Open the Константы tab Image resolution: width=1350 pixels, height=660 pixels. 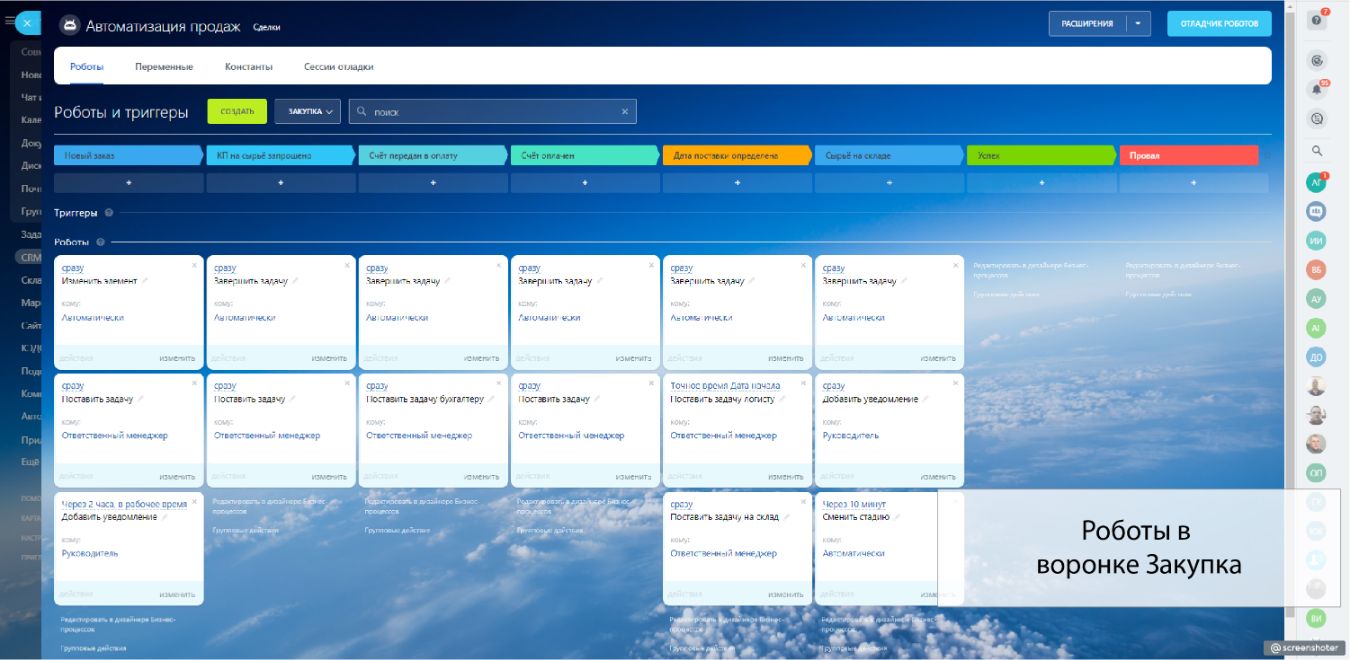249,67
